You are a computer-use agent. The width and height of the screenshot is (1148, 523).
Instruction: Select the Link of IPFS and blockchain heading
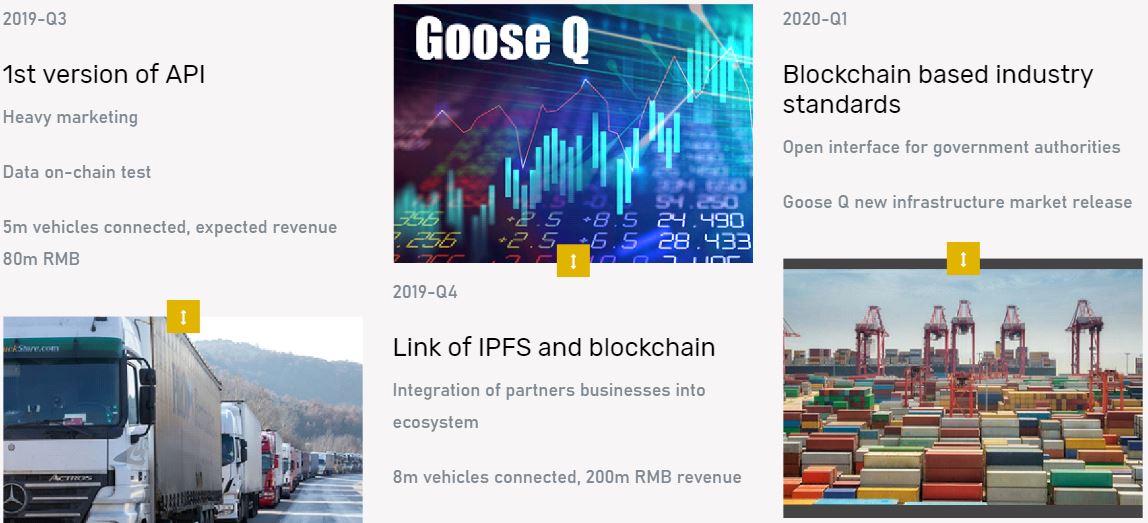[554, 347]
